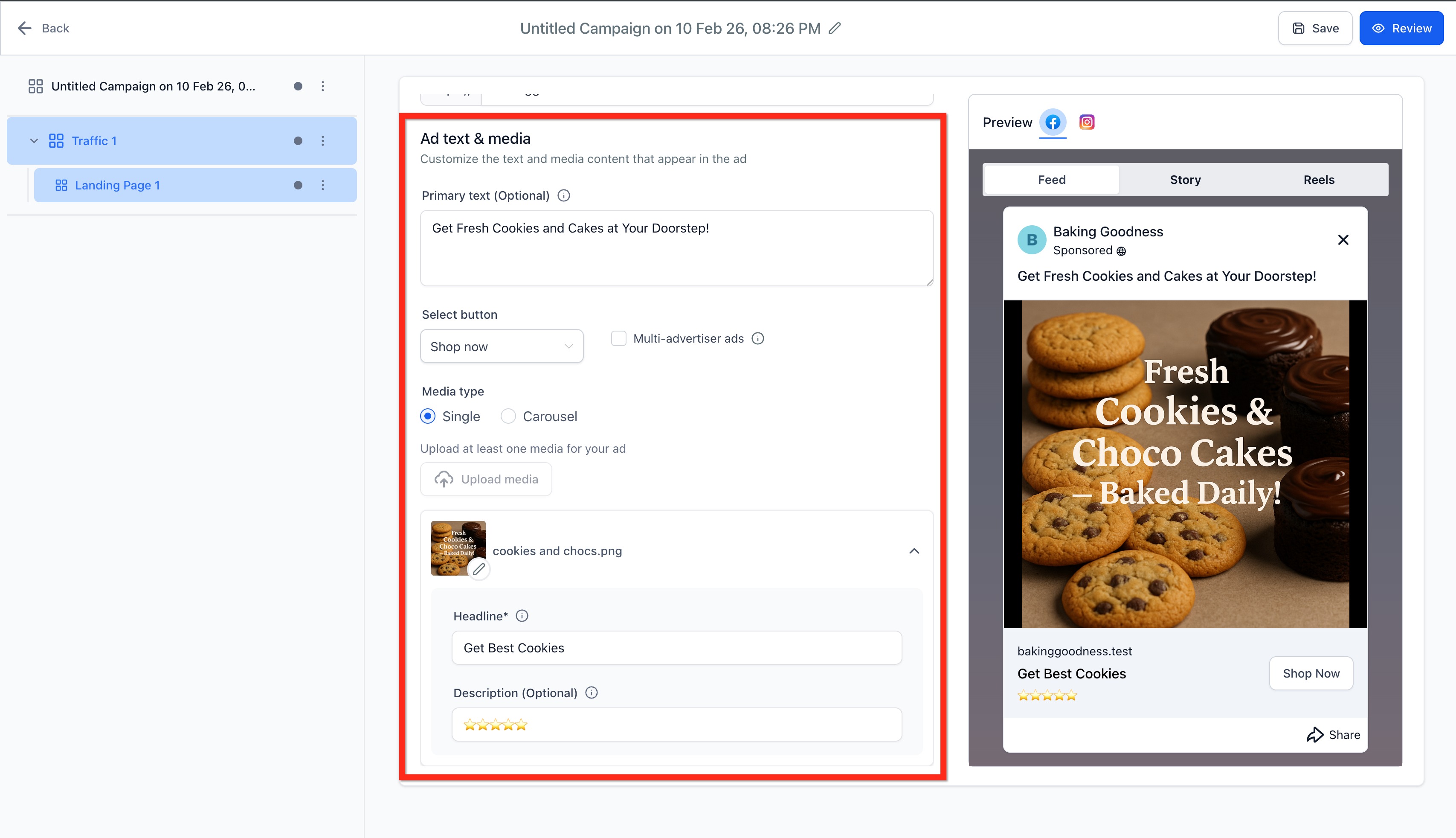
Task: Click the blue Review button
Action: point(1401,28)
